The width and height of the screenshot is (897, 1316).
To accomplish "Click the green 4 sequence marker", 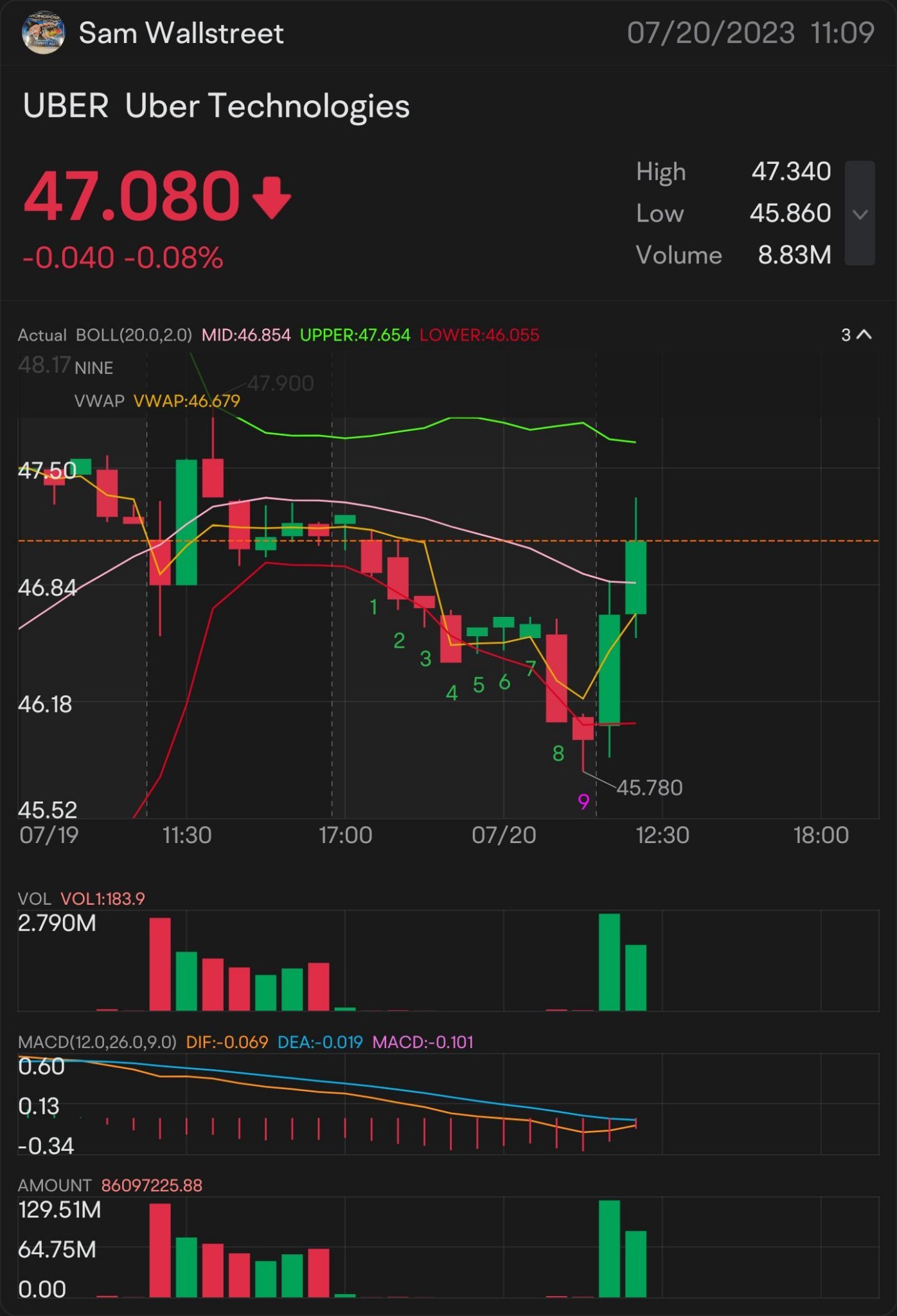I will click(452, 693).
